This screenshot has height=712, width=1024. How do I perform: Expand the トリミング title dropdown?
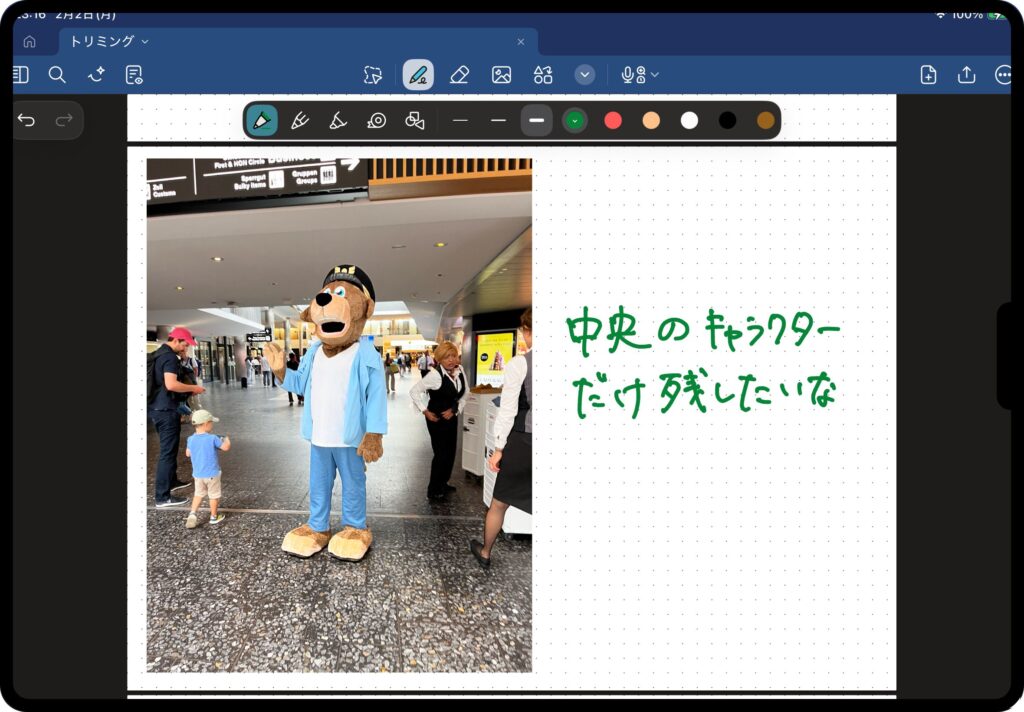click(145, 42)
